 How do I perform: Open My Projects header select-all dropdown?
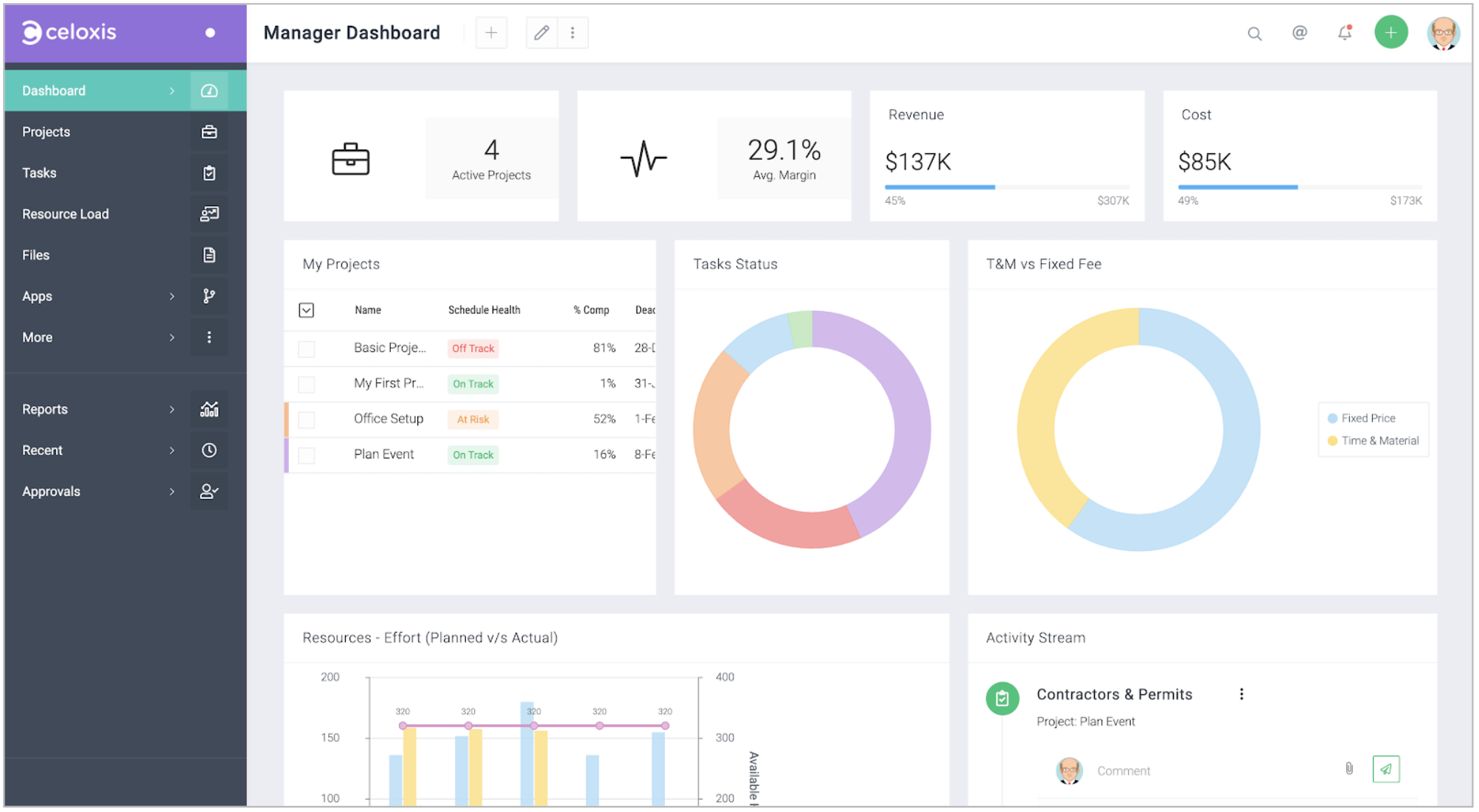[306, 310]
